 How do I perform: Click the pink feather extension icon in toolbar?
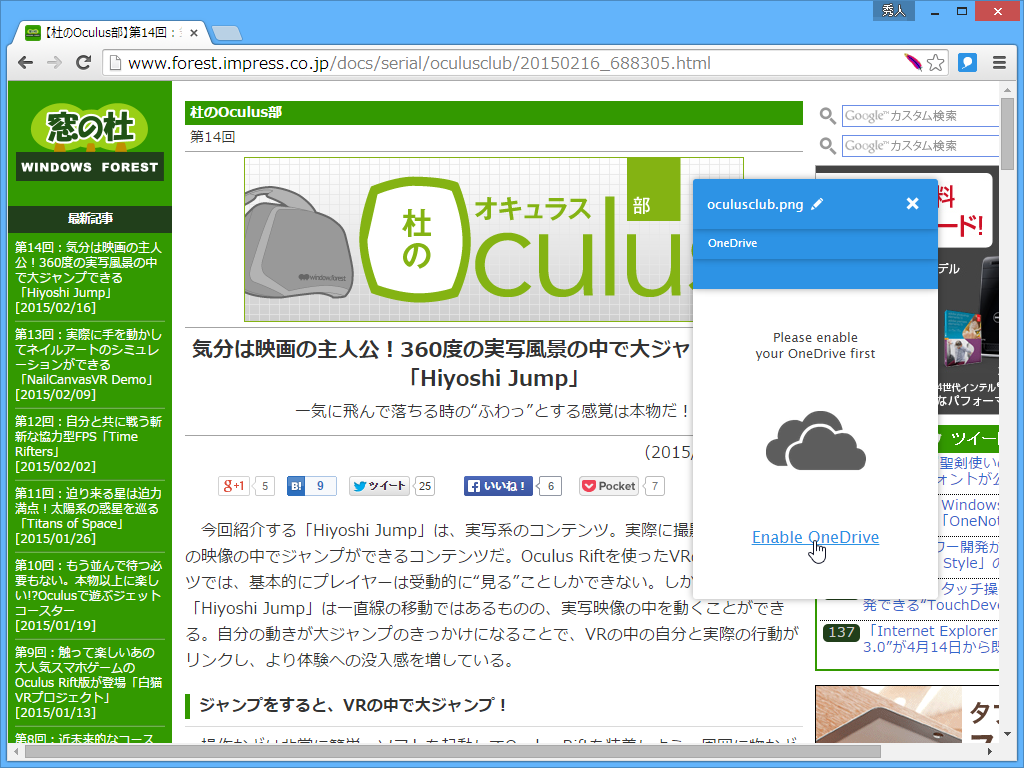coord(912,62)
